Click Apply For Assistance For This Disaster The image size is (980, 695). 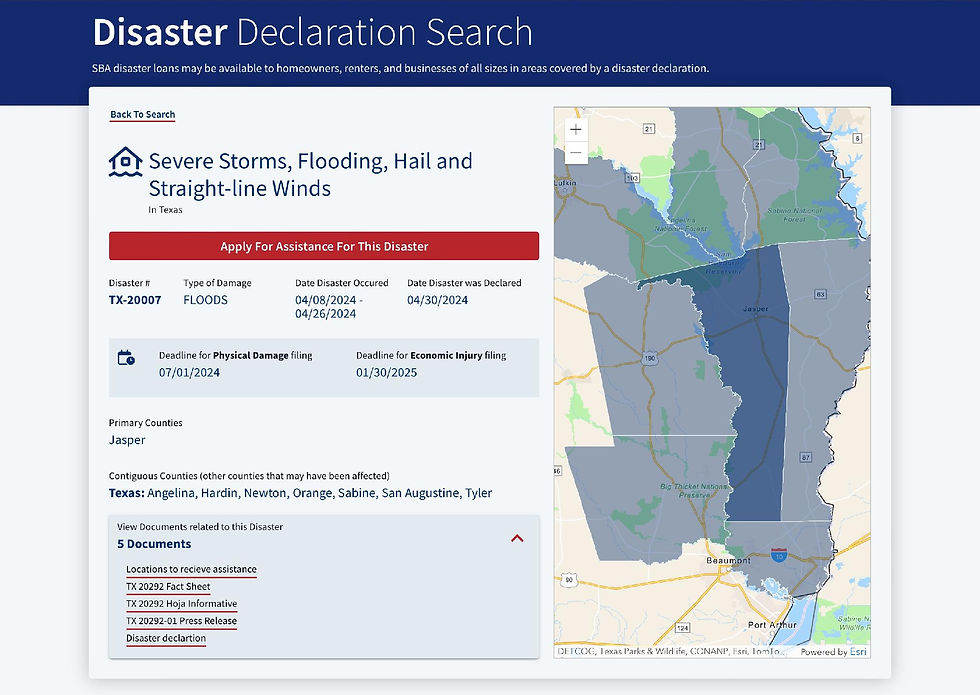(x=324, y=246)
